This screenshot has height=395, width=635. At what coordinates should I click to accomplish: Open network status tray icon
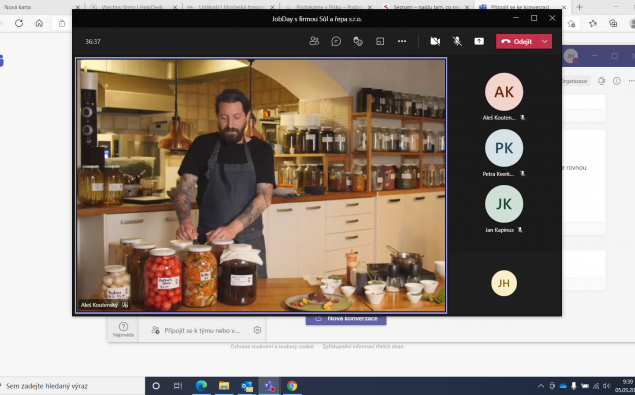click(x=596, y=386)
